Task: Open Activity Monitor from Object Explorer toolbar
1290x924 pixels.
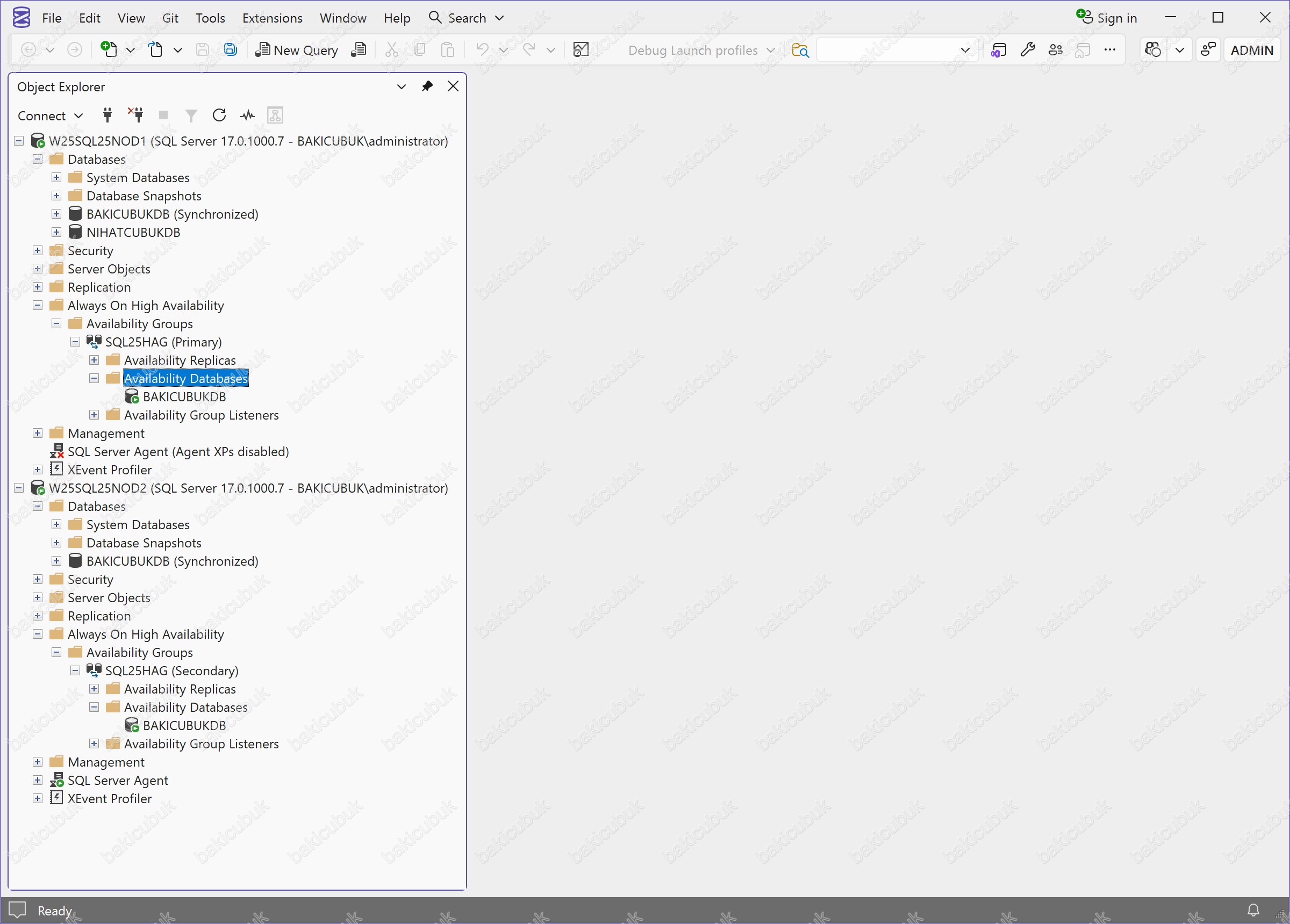Action: pos(247,115)
